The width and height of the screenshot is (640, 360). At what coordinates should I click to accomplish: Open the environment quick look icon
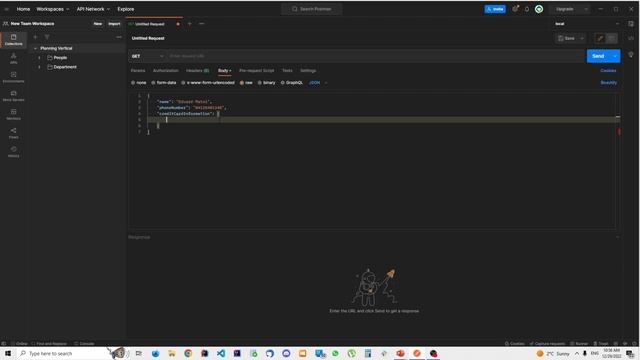tap(631, 24)
